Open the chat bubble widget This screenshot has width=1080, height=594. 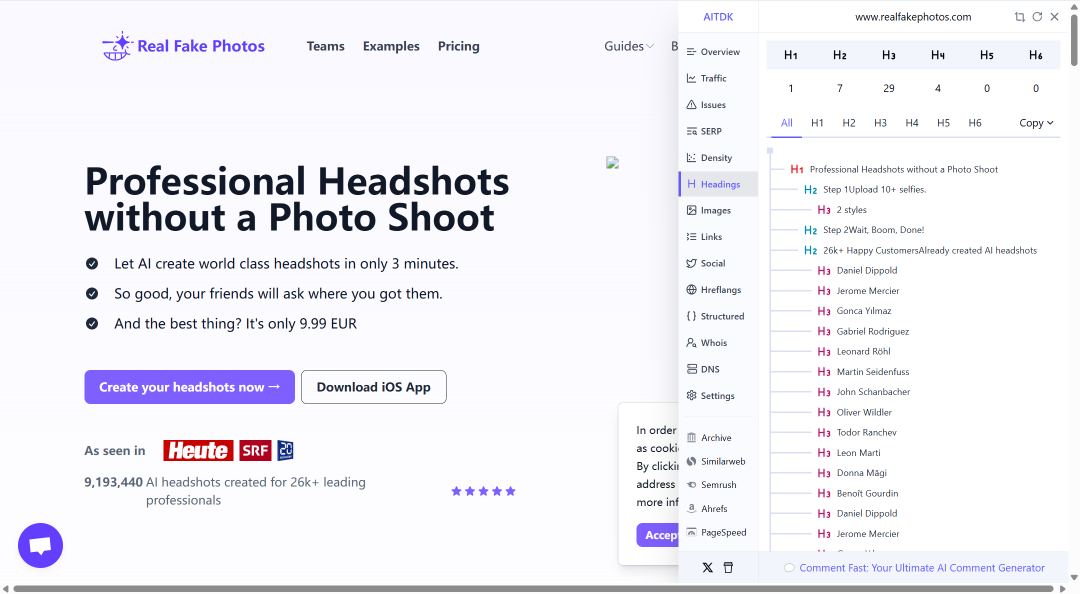[41, 545]
